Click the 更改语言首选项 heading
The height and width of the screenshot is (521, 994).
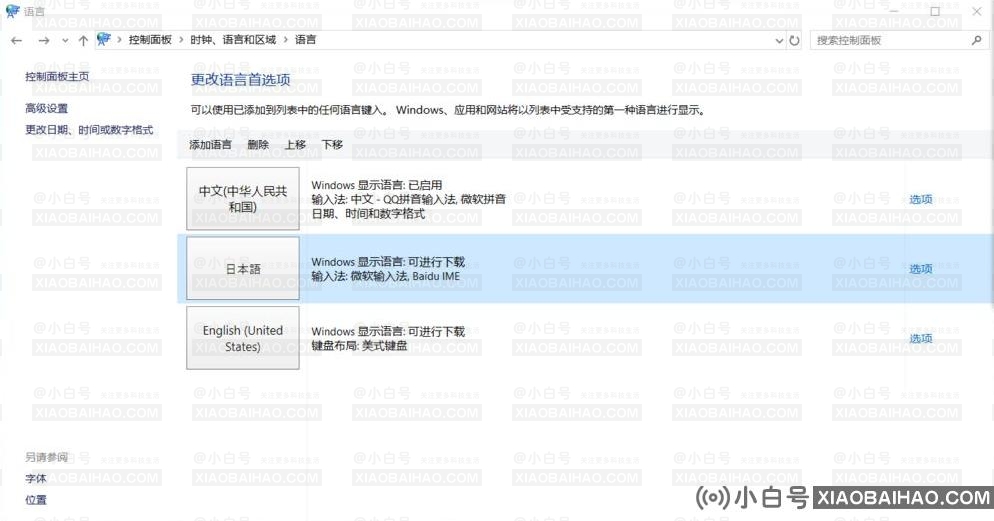(240, 80)
